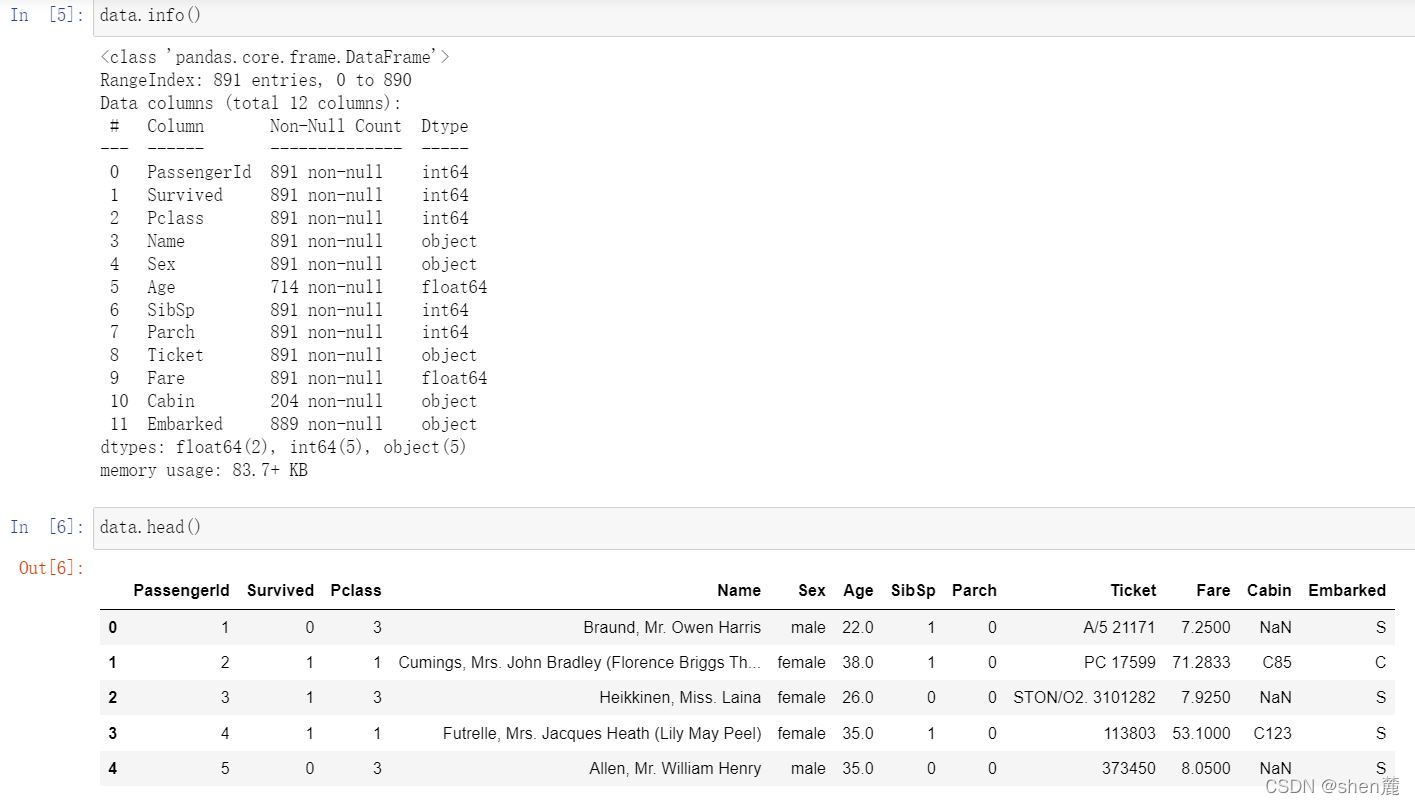
Task: Click fare cell '71.2833'
Action: click(1201, 662)
